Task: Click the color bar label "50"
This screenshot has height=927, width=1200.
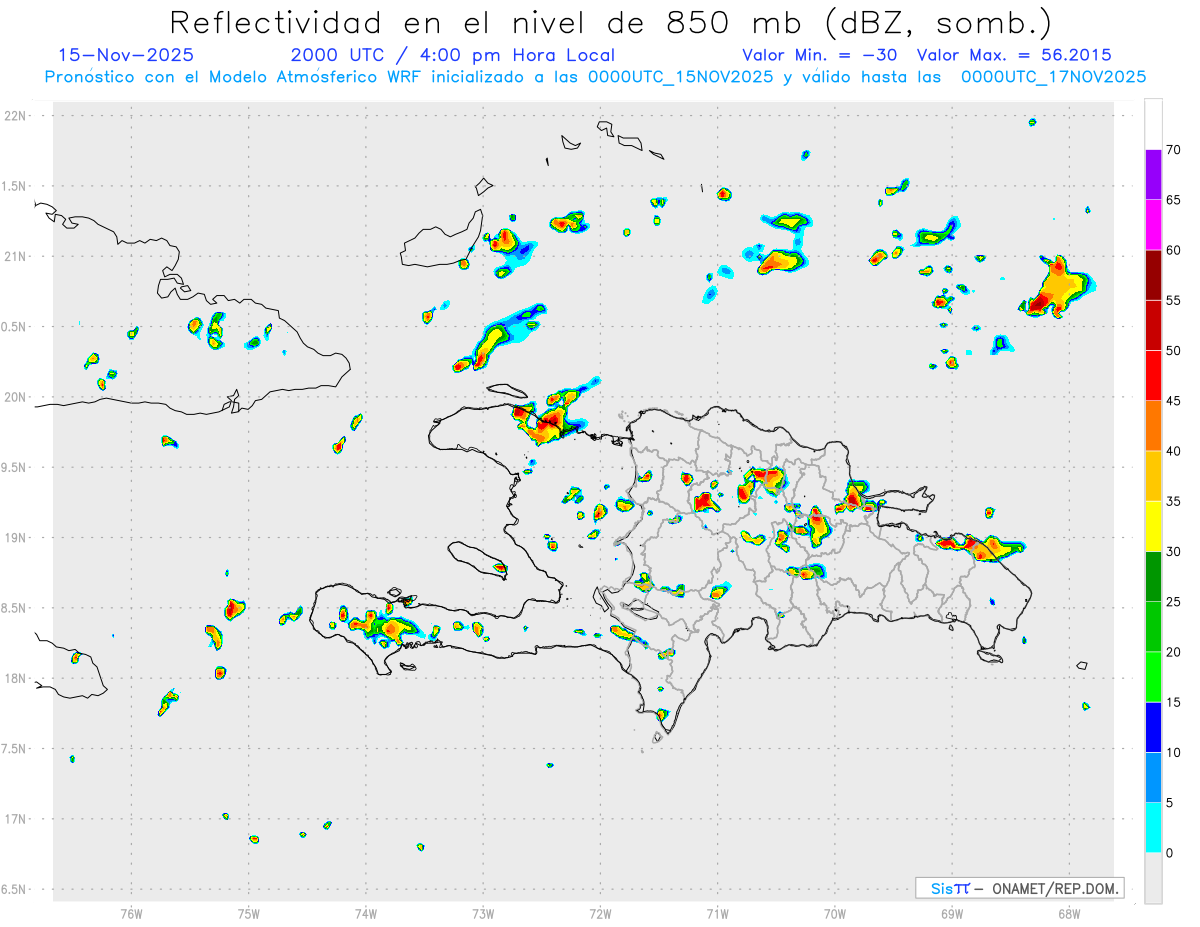Action: pos(1174,351)
